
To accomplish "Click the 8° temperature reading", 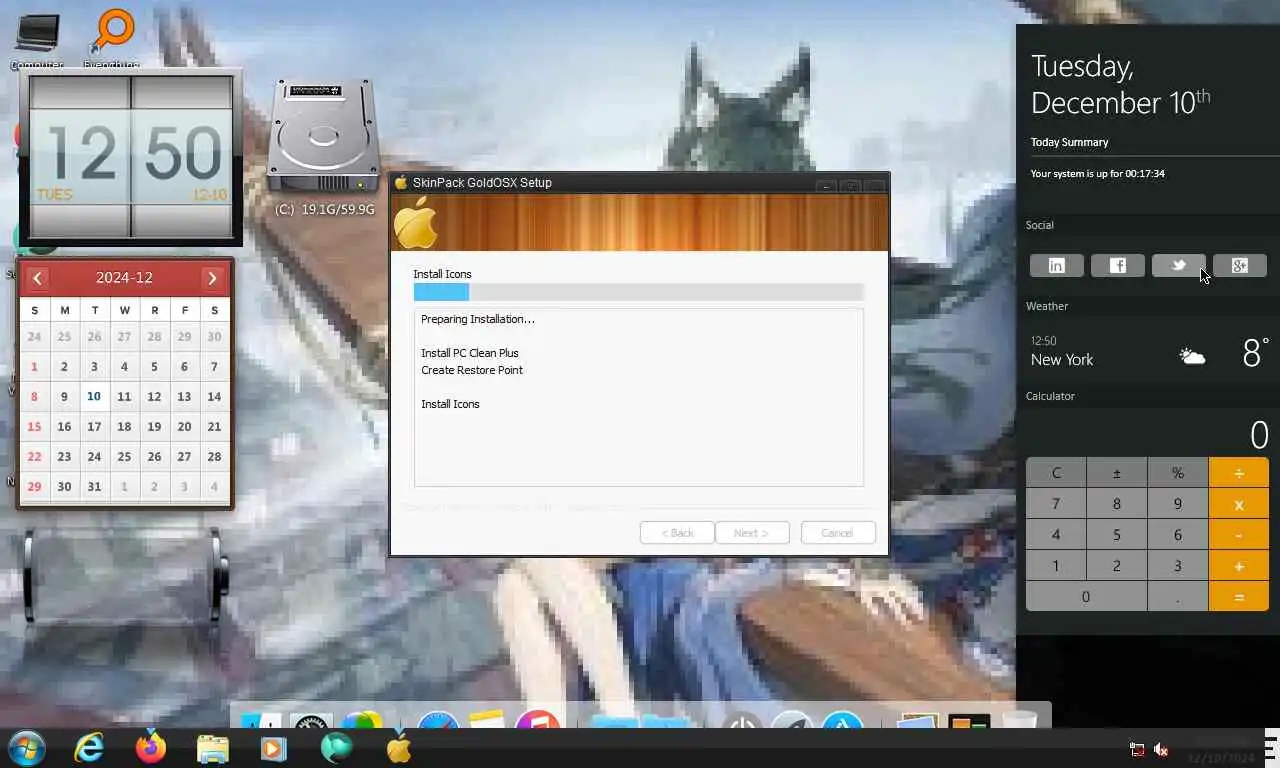I will coord(1256,353).
